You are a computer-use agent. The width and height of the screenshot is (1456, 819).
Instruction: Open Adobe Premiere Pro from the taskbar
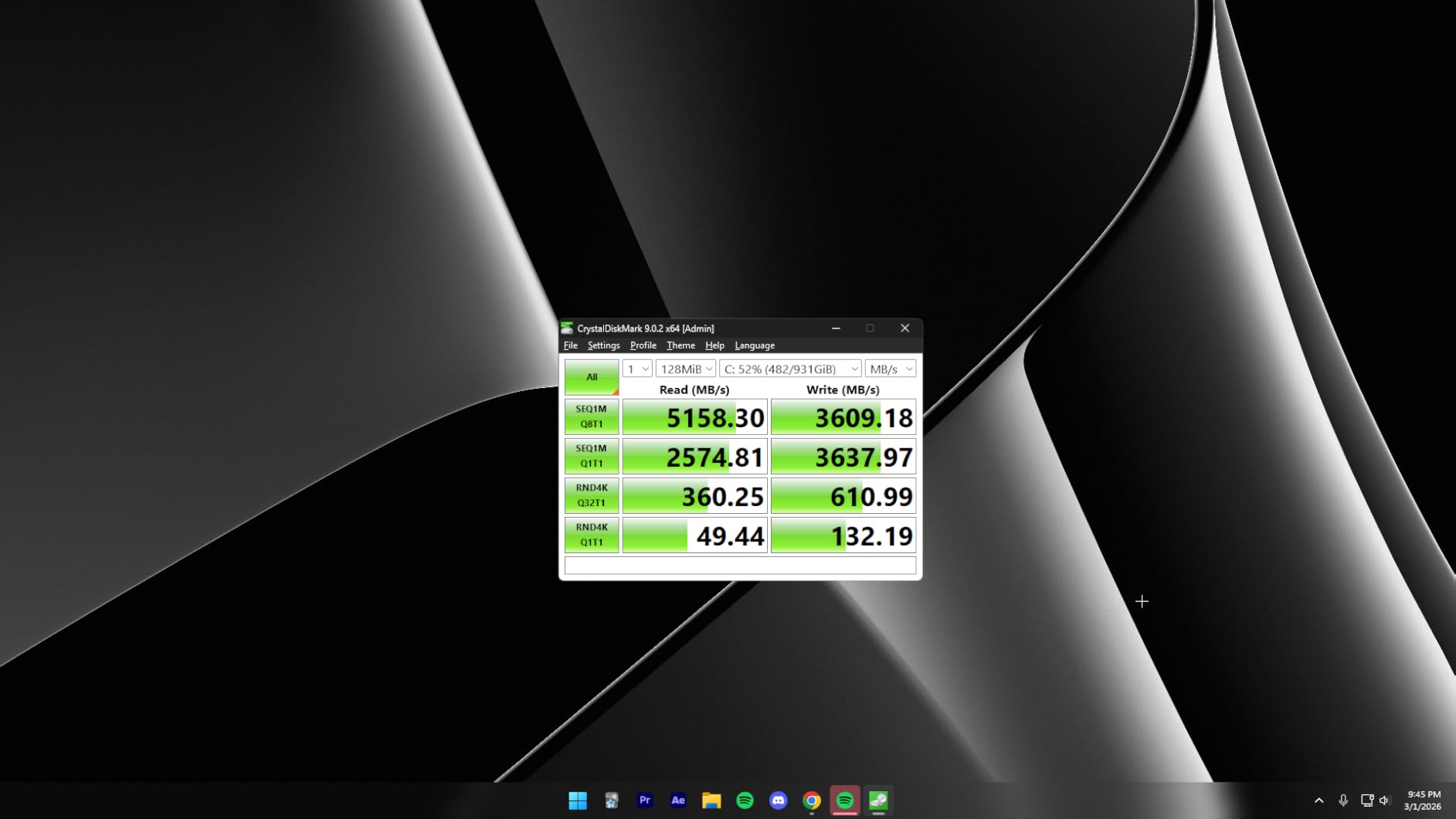(x=644, y=800)
